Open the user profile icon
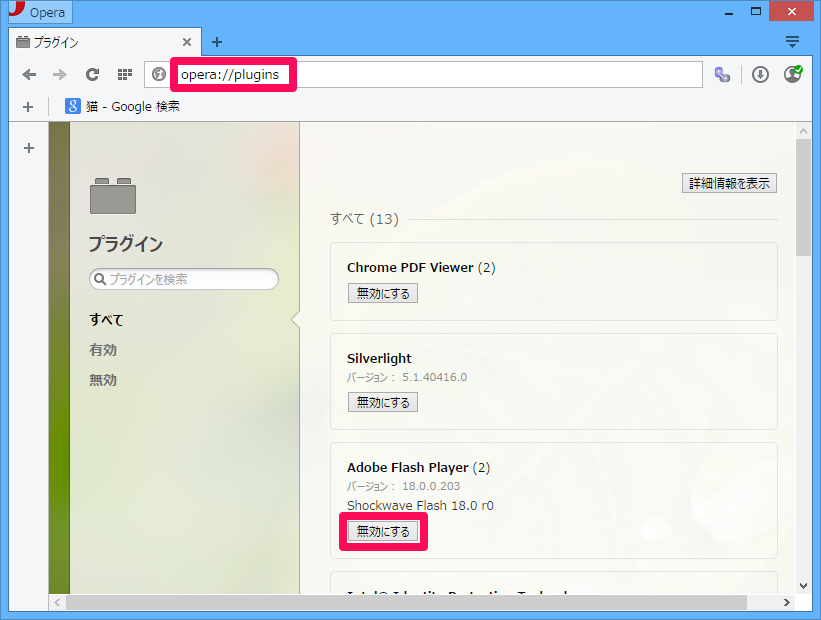 coord(792,75)
